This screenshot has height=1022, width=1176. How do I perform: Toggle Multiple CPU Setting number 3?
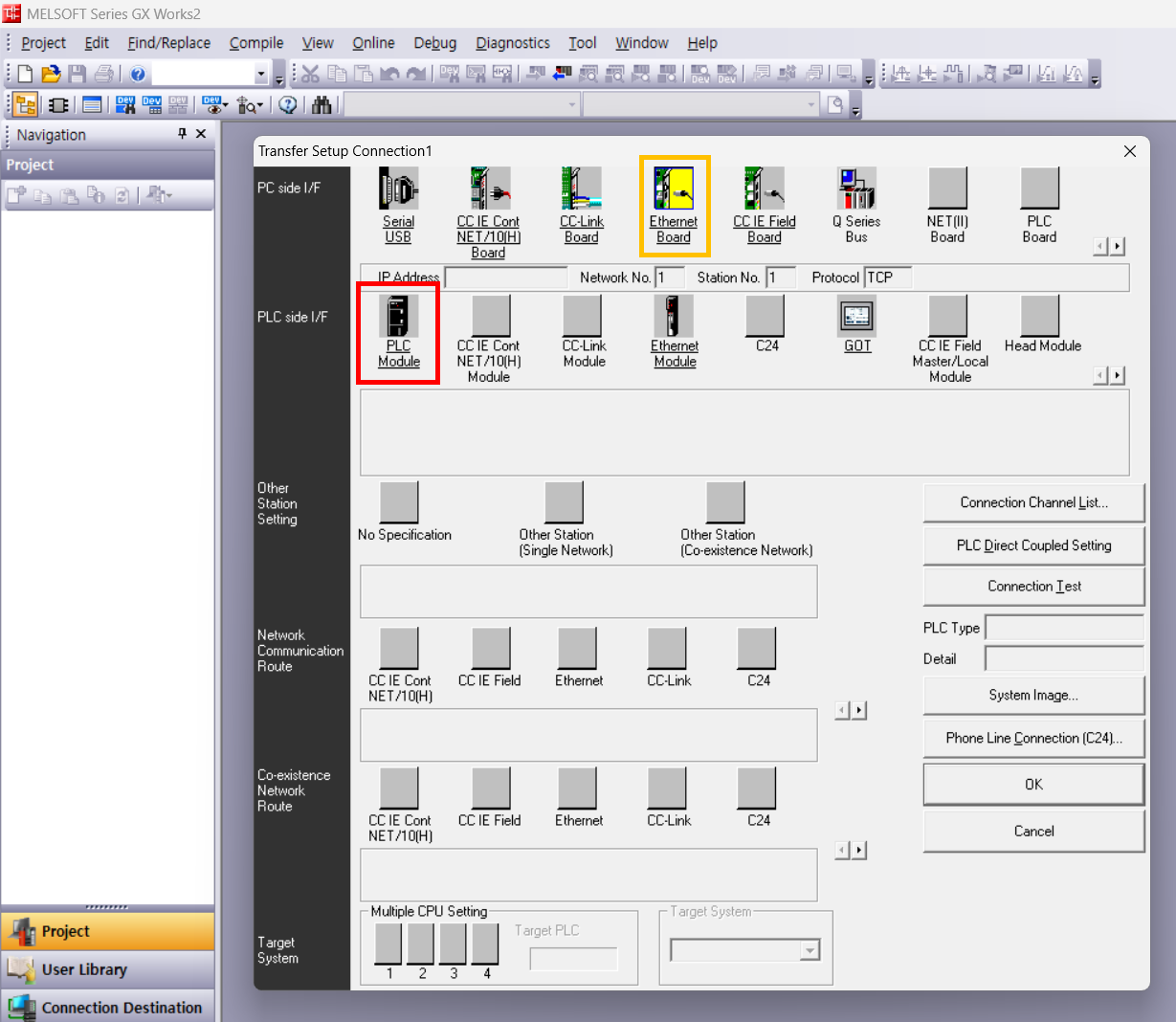454,944
